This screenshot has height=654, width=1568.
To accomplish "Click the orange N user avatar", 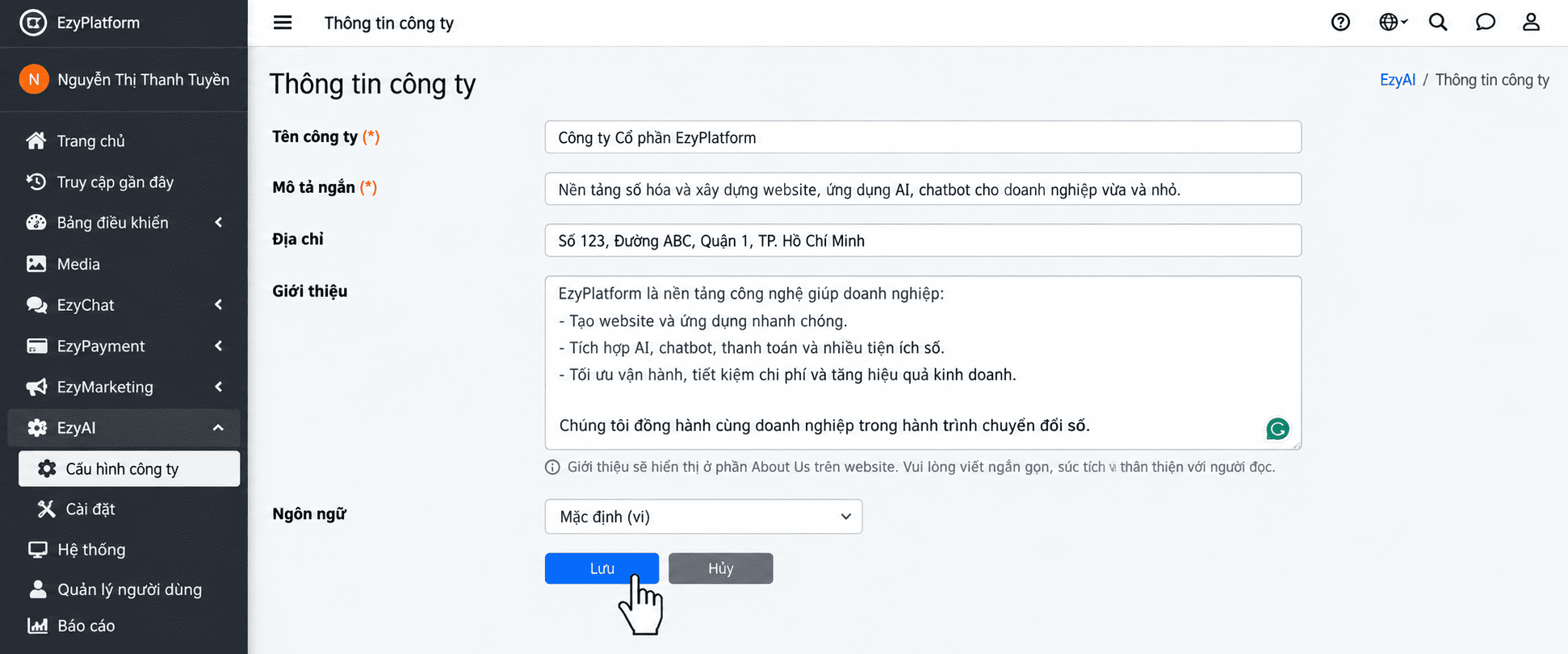I will [x=34, y=79].
